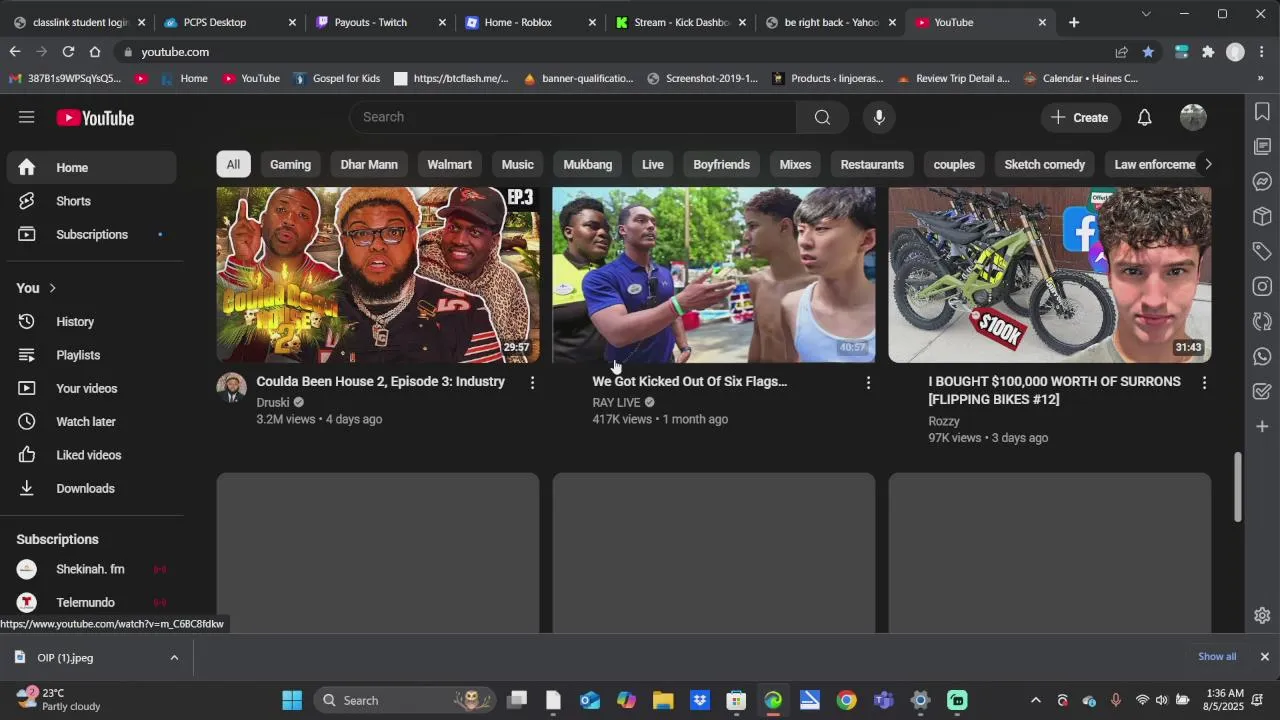Open browser tab search dropdown
The image size is (1280, 720).
point(1146,14)
